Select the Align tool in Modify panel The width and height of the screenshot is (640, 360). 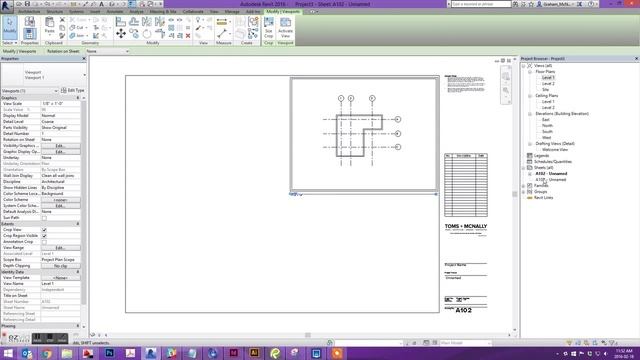[120, 22]
